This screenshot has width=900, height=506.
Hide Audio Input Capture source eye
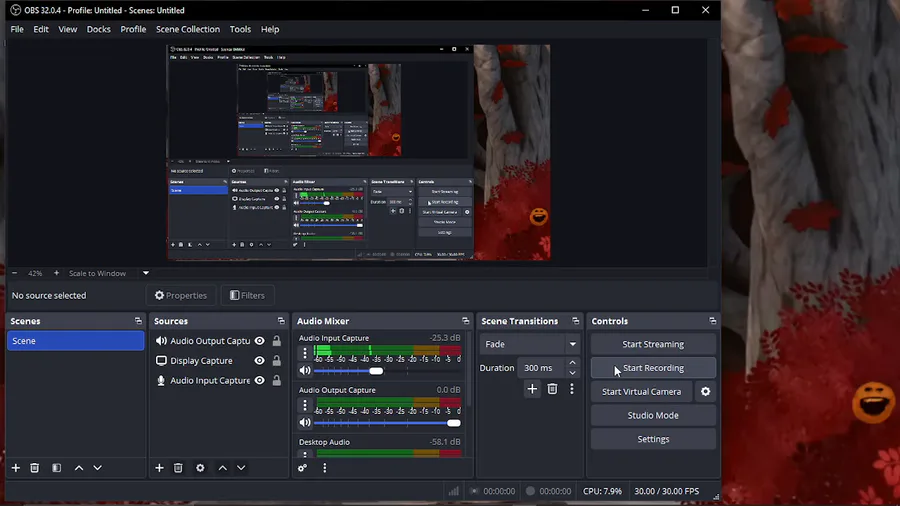tap(259, 380)
